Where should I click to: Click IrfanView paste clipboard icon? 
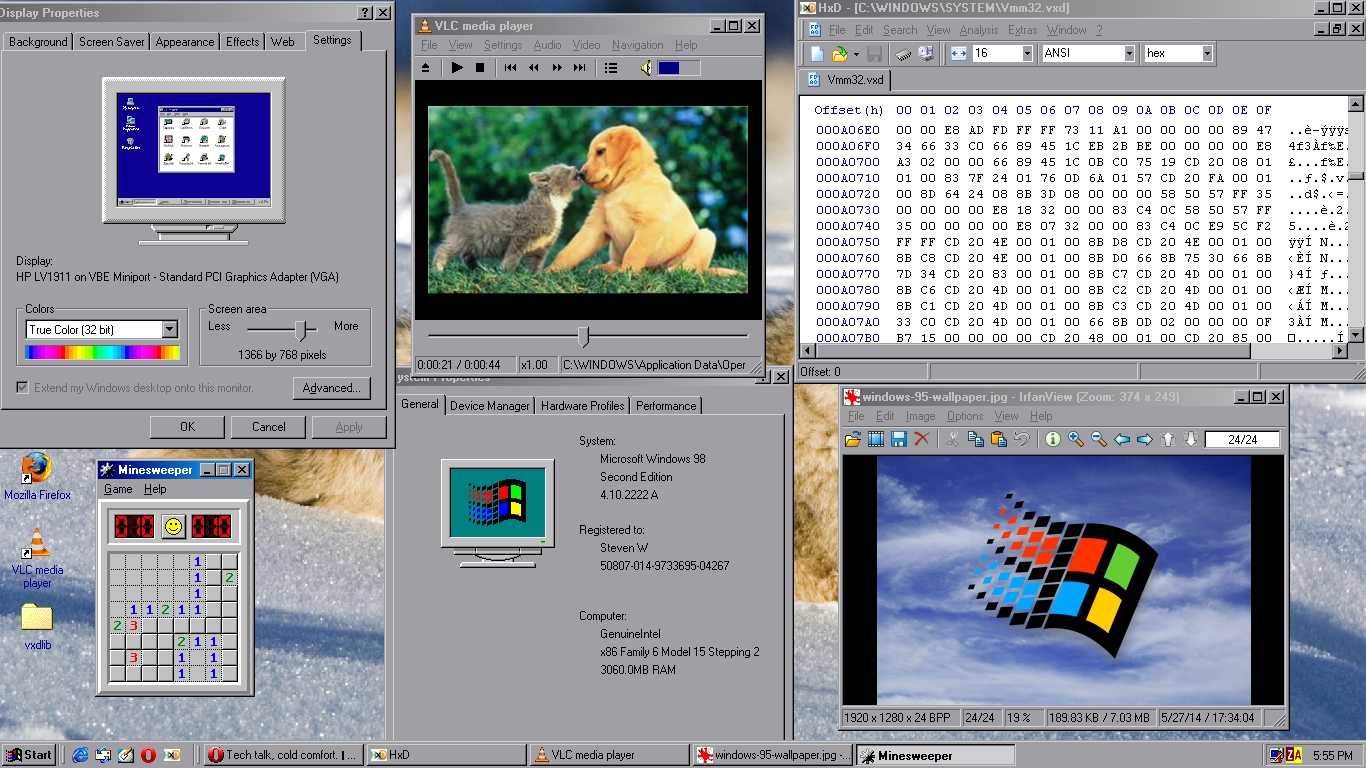(x=998, y=439)
